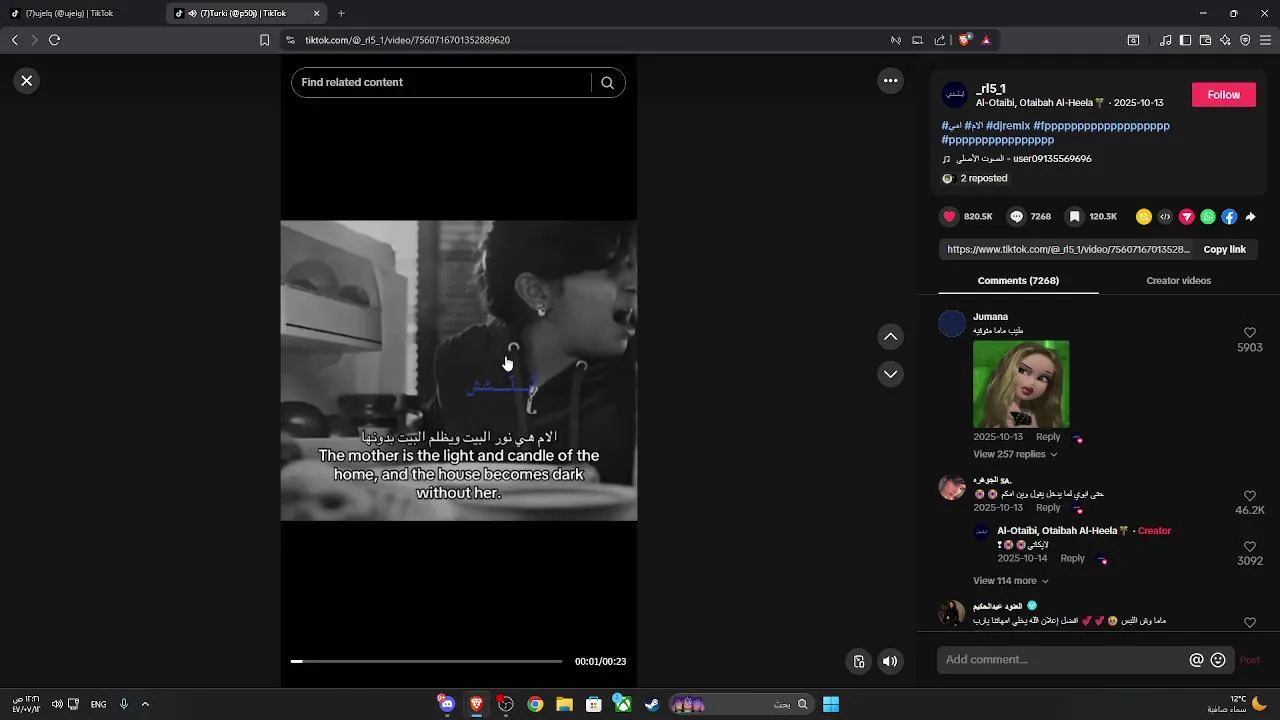Open Steam from the taskbar
The height and width of the screenshot is (720, 1280).
[651, 704]
